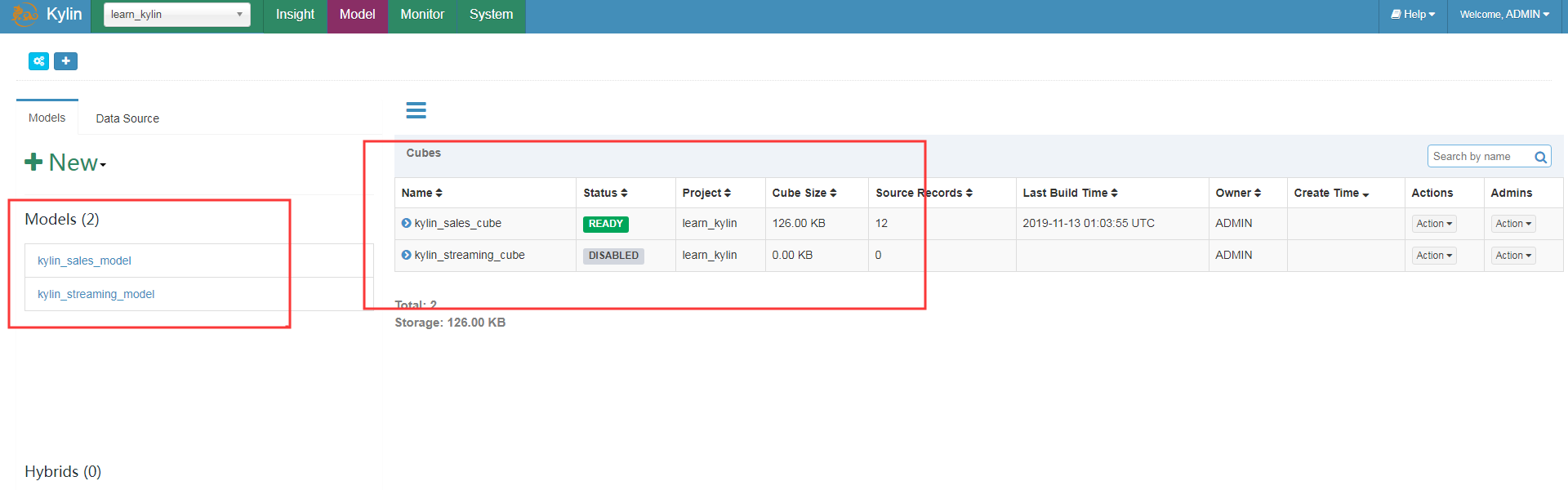Click the Models (2) heading
1568x490 pixels.
[62, 219]
